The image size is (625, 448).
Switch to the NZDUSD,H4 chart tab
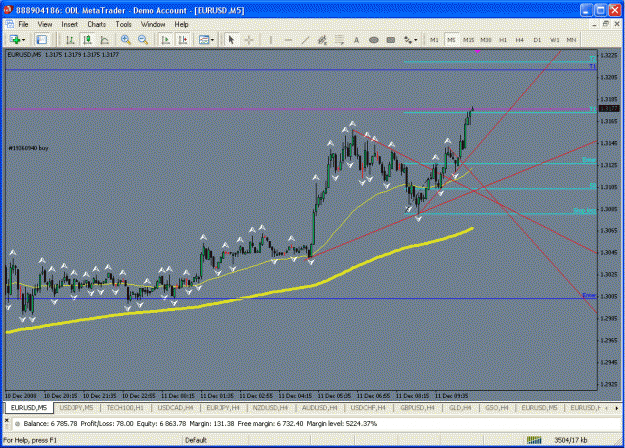coord(270,408)
